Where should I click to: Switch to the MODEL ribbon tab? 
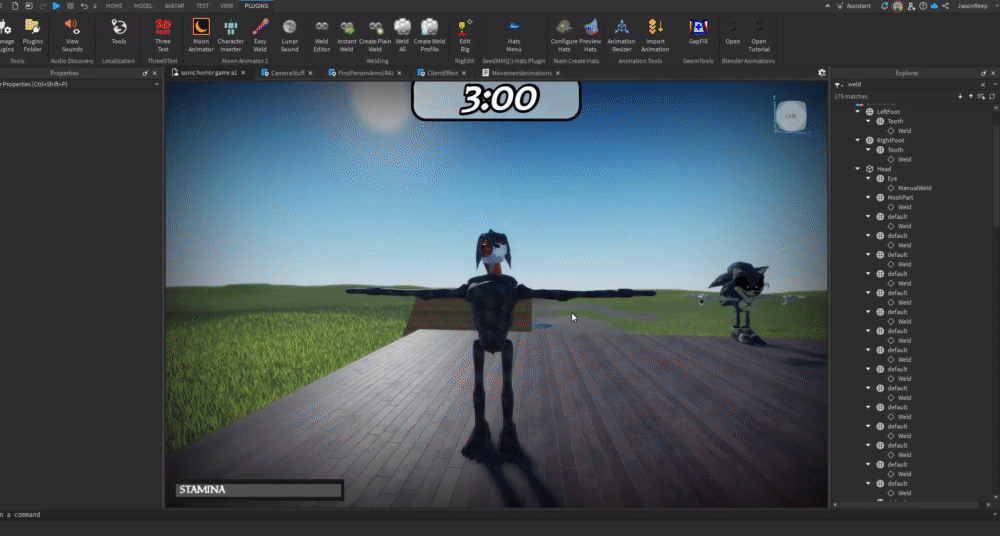tap(143, 6)
